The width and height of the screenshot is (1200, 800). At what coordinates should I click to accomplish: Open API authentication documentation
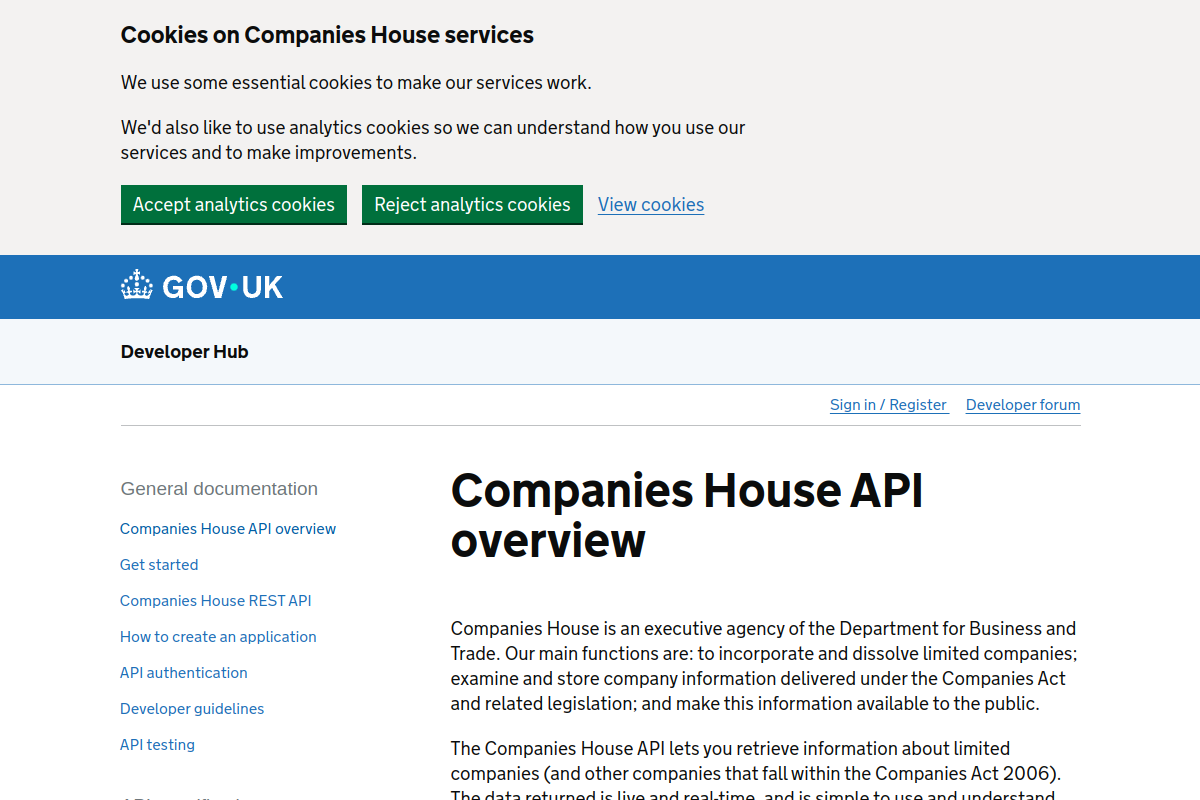[184, 673]
